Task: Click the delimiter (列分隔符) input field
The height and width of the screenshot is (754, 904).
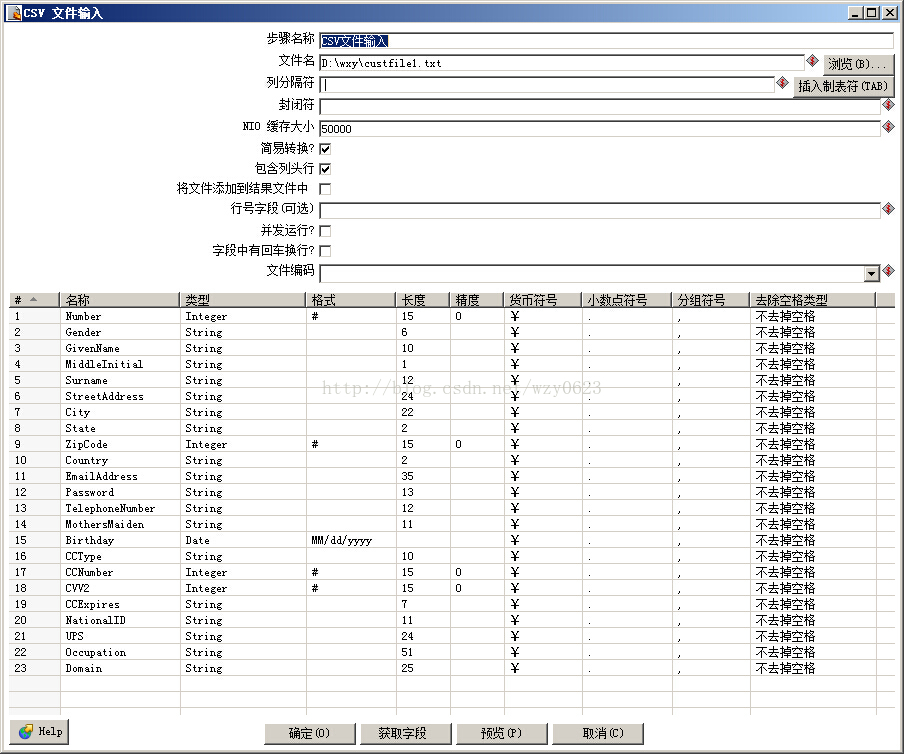Action: point(547,85)
